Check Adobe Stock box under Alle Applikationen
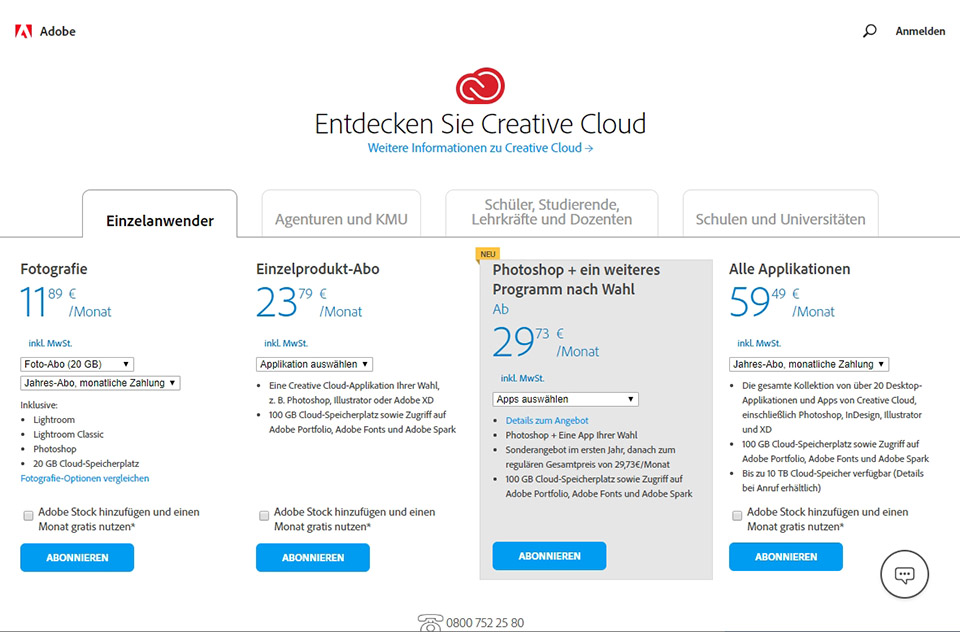The image size is (960, 632). [736, 516]
